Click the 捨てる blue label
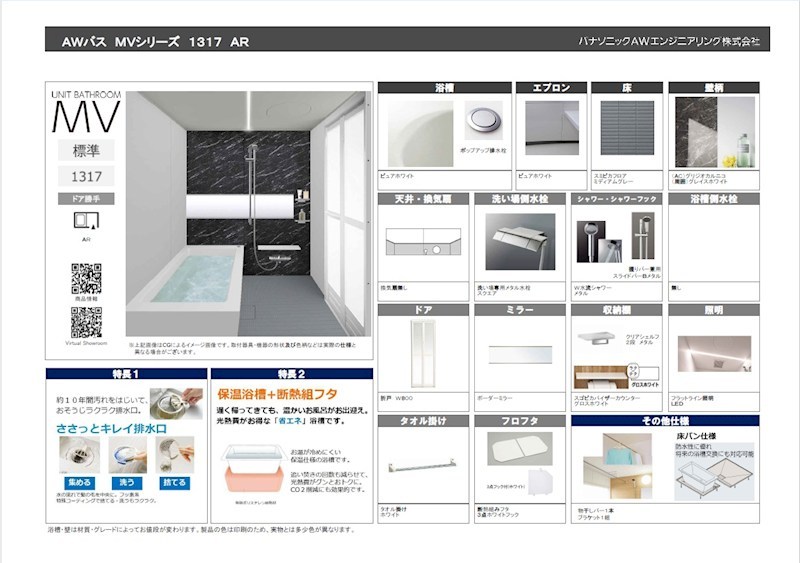Viewport: 800px width, 563px height. click(174, 482)
